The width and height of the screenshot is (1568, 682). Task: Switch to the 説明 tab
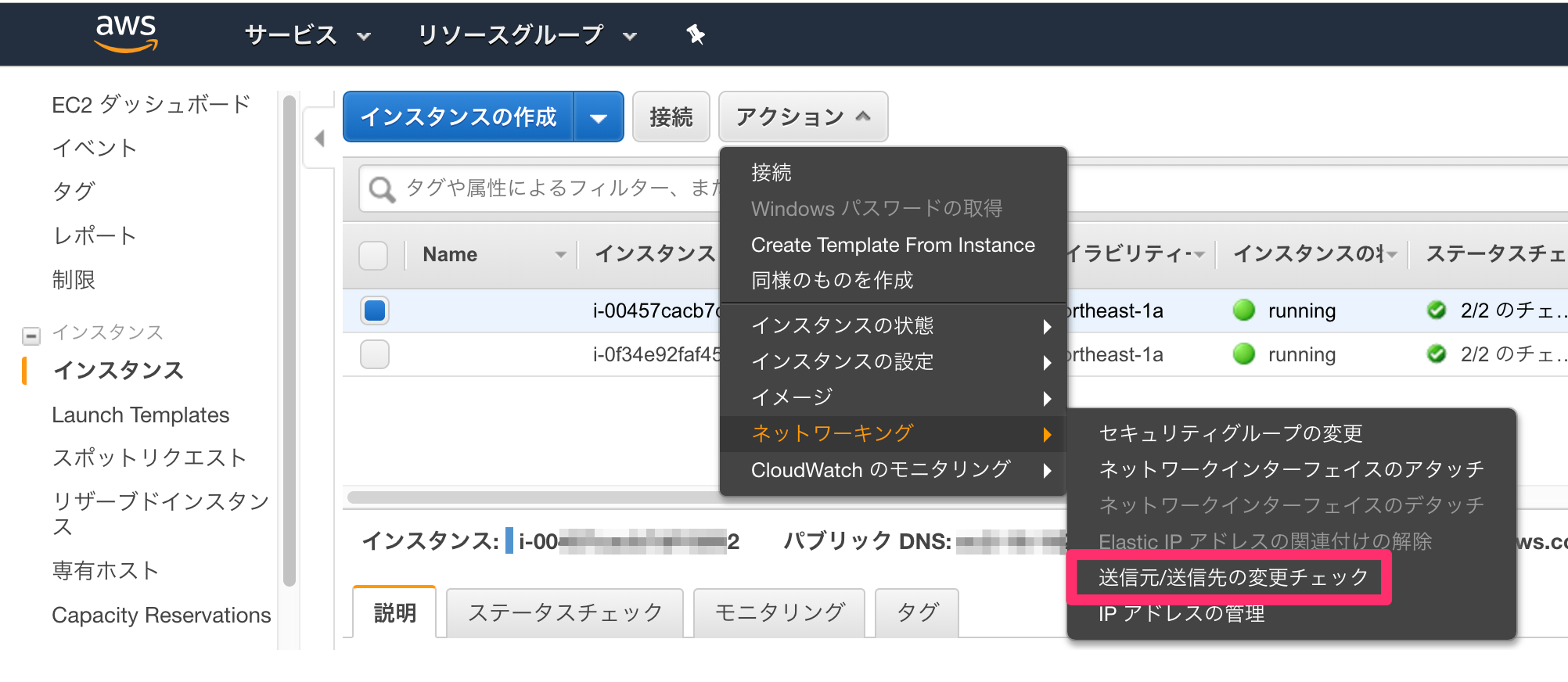(x=394, y=612)
